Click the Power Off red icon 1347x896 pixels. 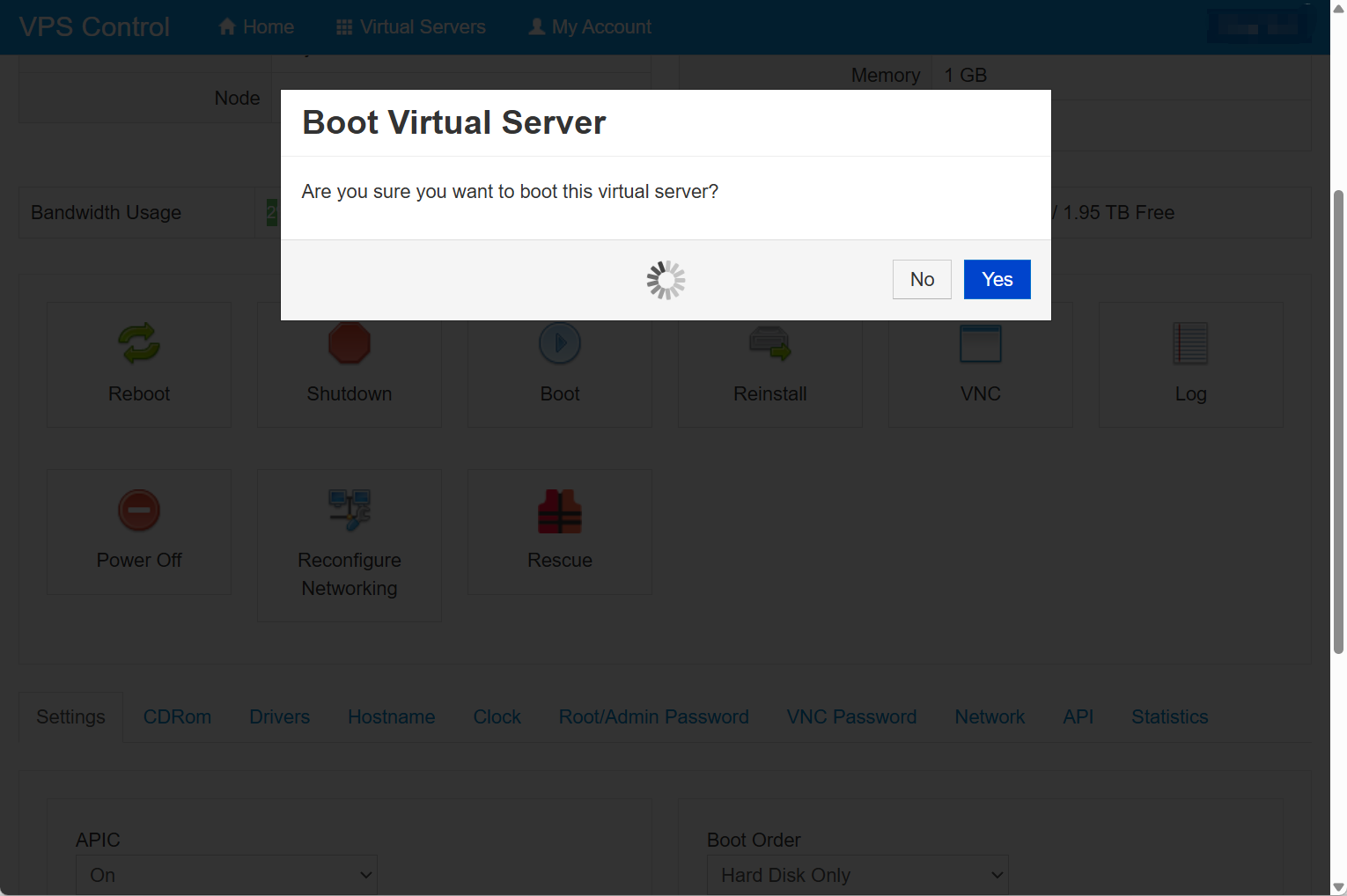coord(139,510)
